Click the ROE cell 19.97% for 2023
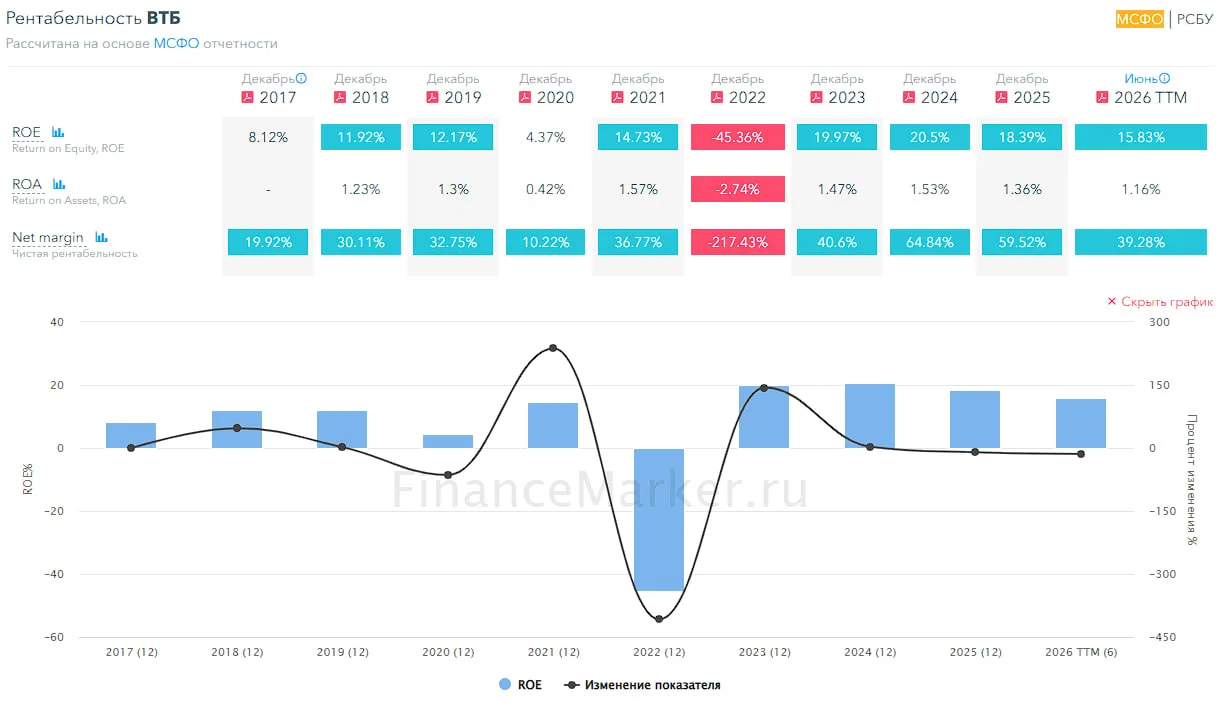This screenshot has height=703, width=1225. (x=837, y=137)
